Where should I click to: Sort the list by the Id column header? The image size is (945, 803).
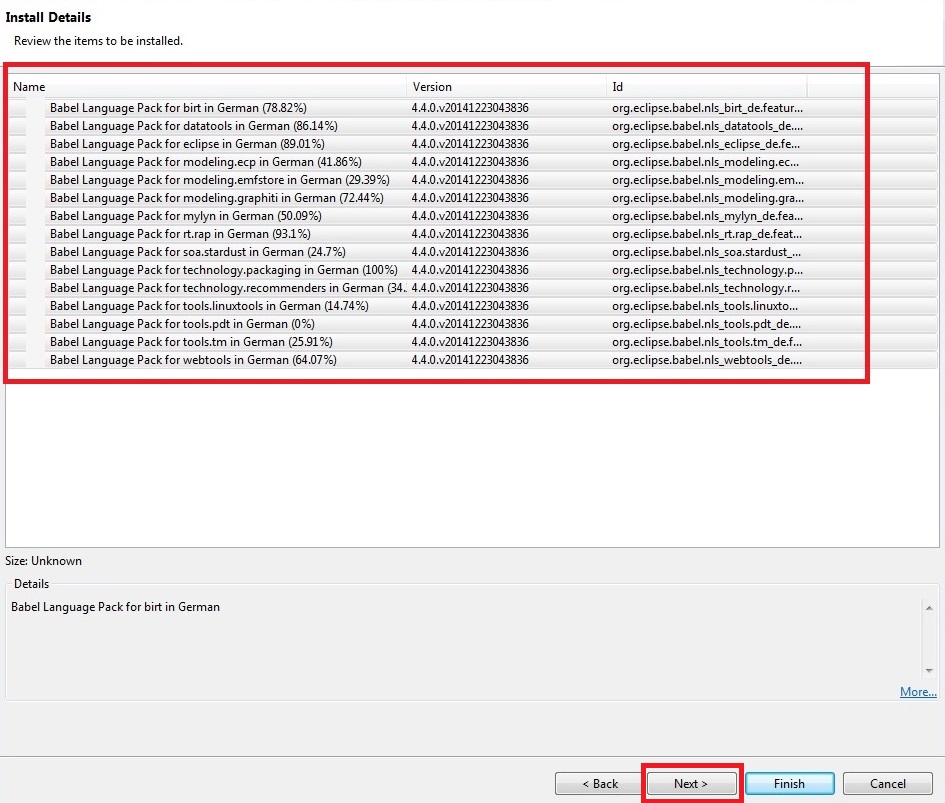click(706, 87)
